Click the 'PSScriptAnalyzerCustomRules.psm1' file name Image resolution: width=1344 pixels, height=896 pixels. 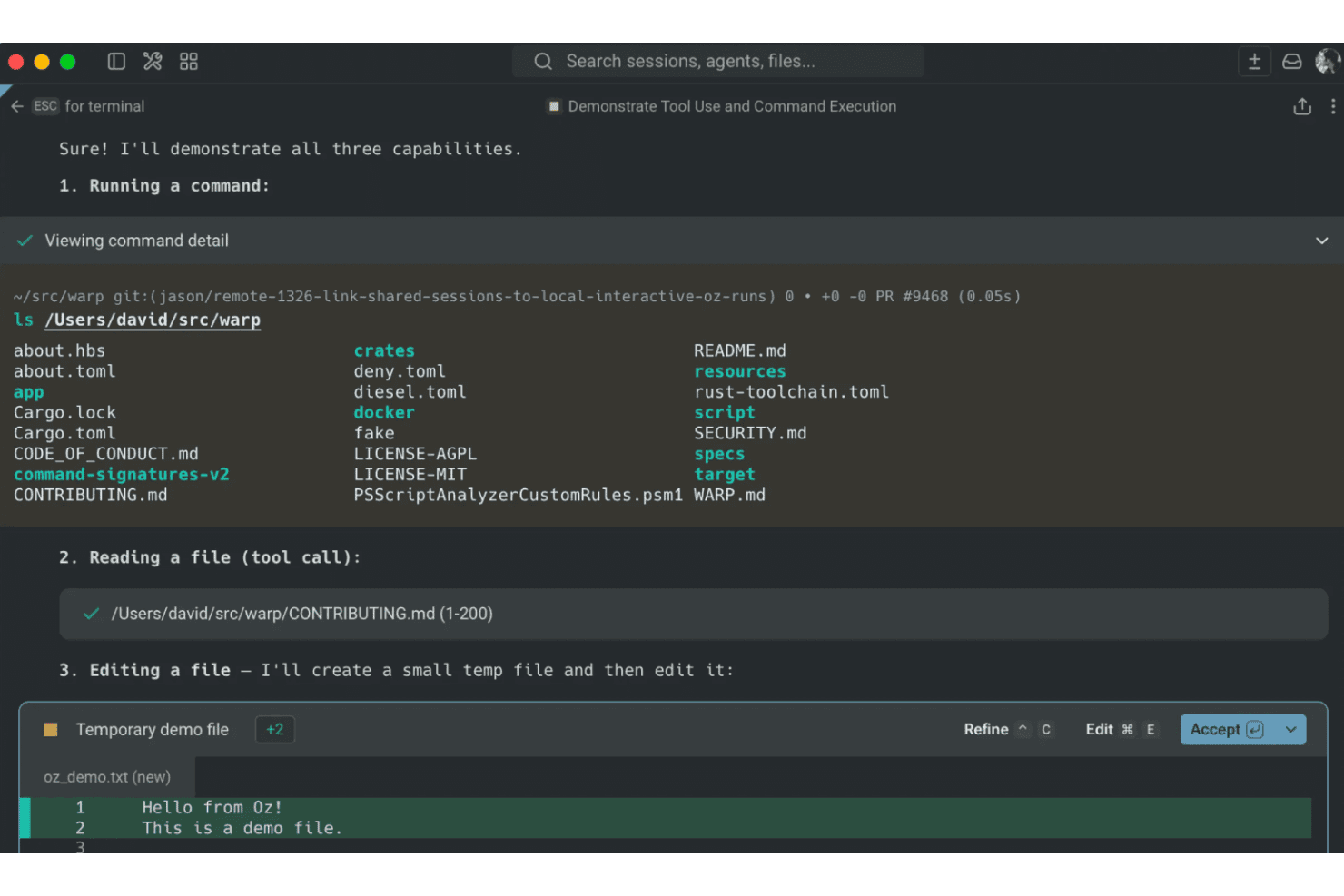519,496
